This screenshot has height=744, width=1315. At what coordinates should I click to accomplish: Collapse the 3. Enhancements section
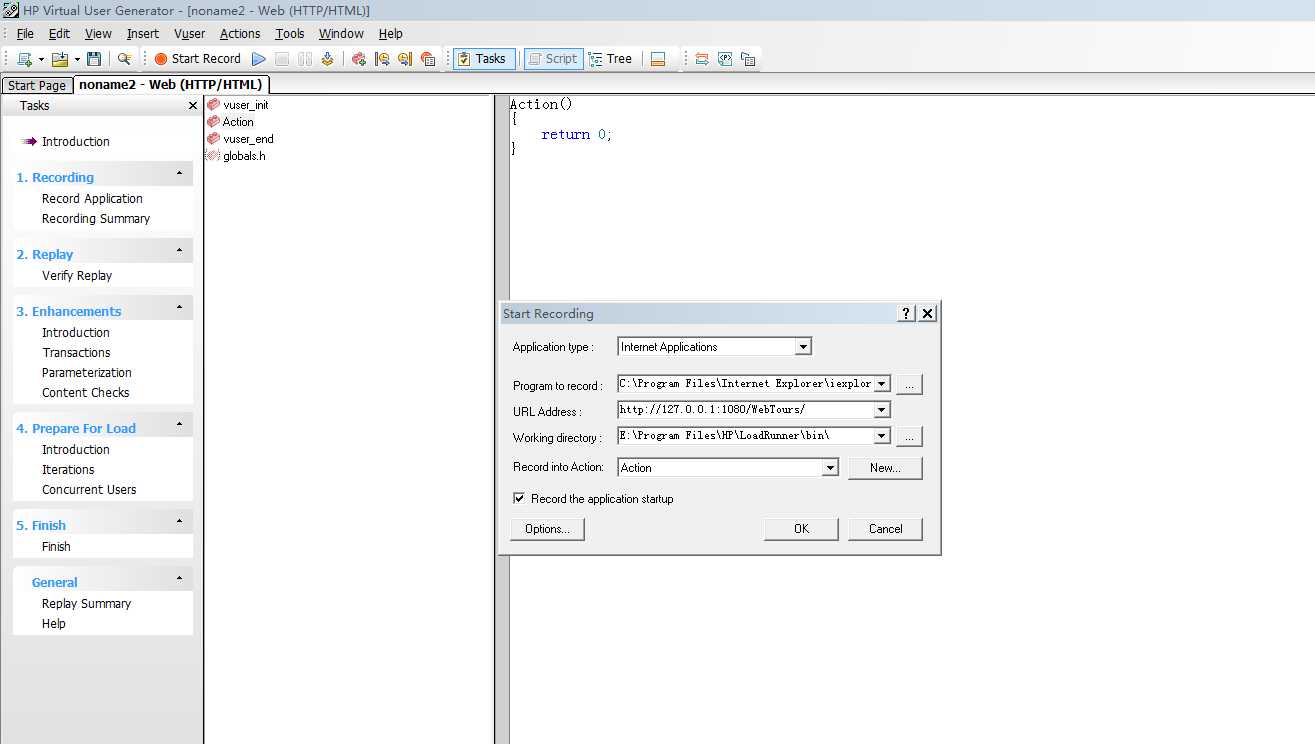click(x=180, y=308)
